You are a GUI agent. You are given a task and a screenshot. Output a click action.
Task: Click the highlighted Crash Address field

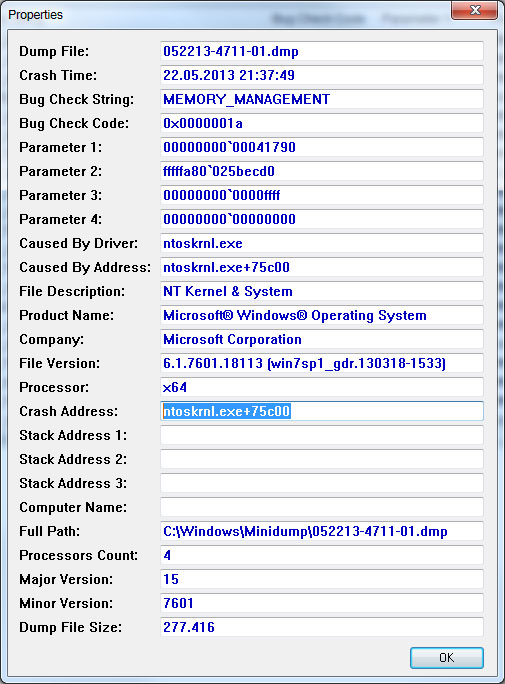point(322,411)
